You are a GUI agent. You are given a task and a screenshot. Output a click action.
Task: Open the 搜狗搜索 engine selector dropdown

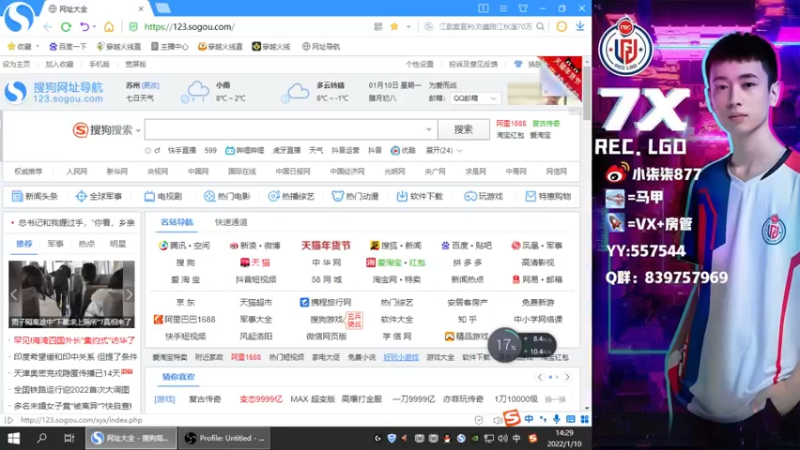(107, 130)
